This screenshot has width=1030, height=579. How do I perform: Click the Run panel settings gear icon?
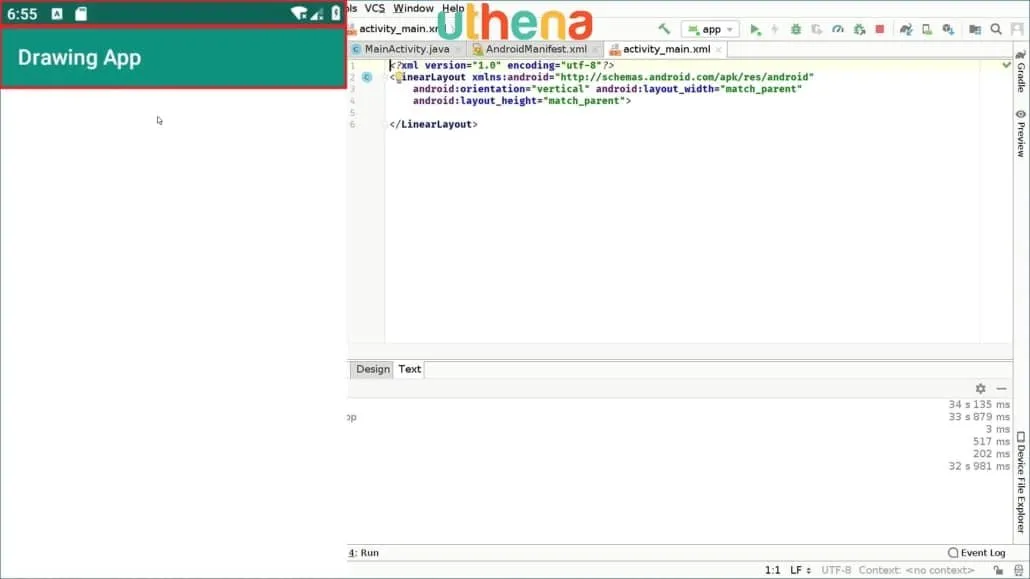click(980, 389)
